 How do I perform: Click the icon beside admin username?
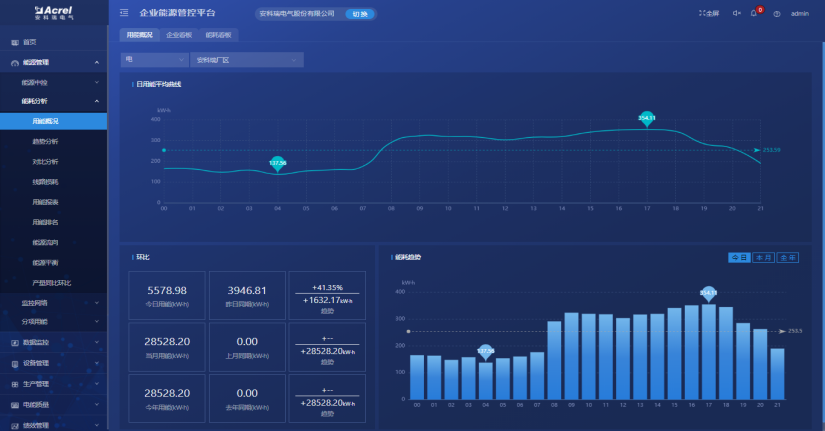[776, 13]
